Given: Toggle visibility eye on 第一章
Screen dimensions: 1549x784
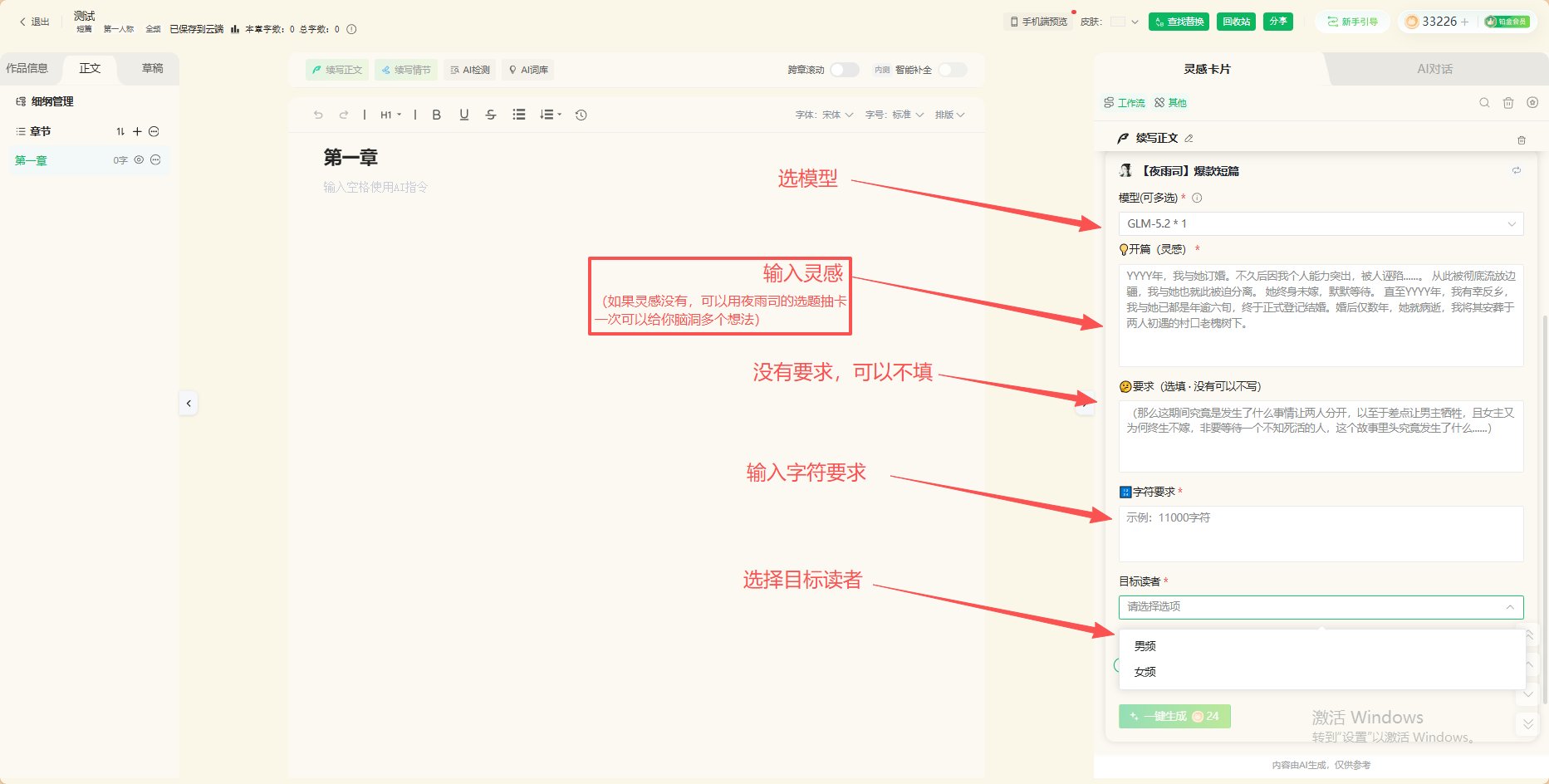Looking at the screenshot, I should pos(140,160).
